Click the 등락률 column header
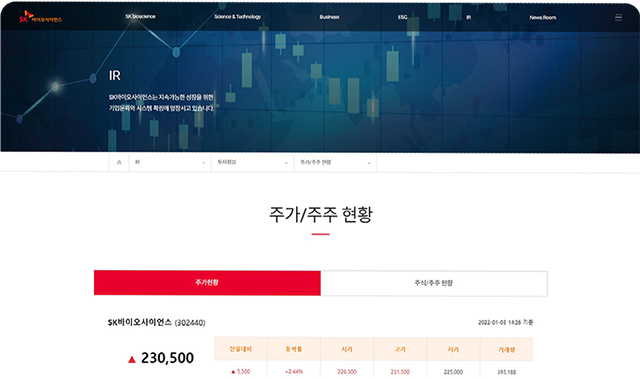This screenshot has height=379, width=640. point(294,349)
